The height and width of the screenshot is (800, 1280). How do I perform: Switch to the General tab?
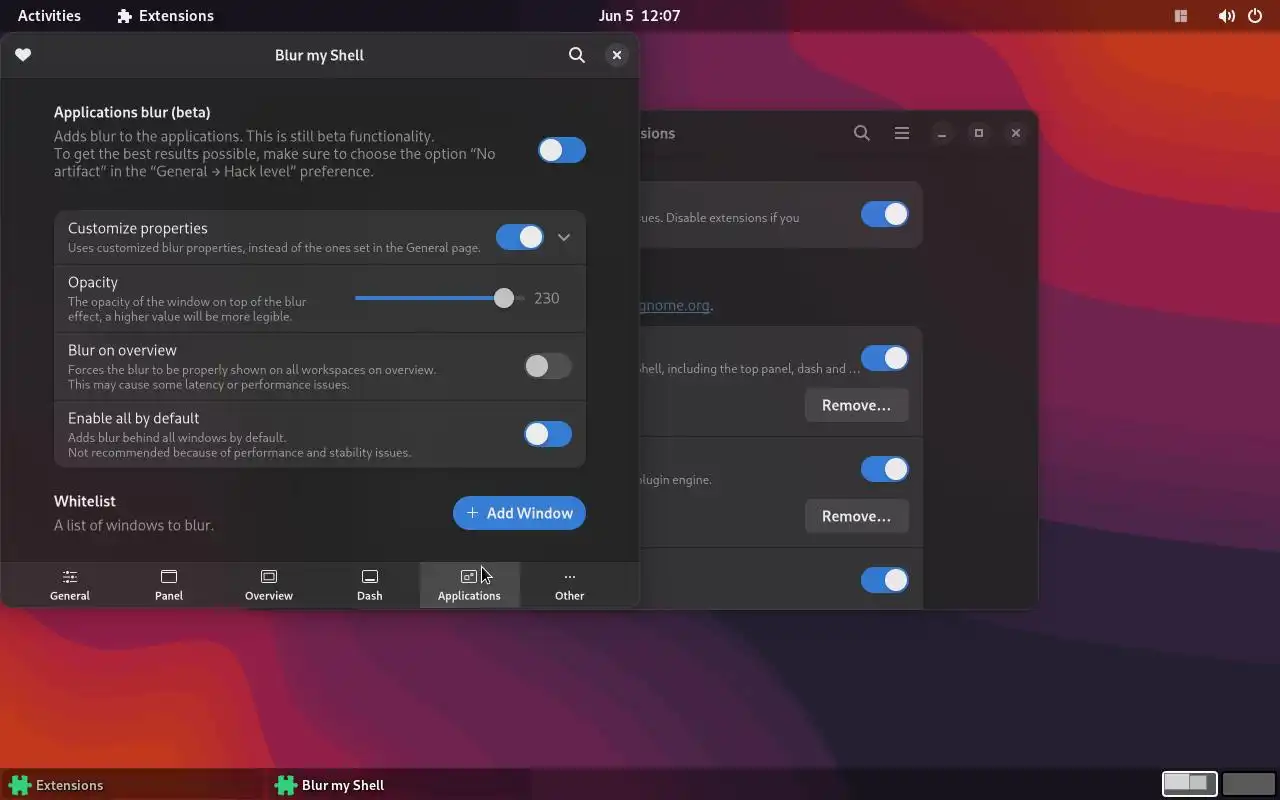pyautogui.click(x=70, y=585)
